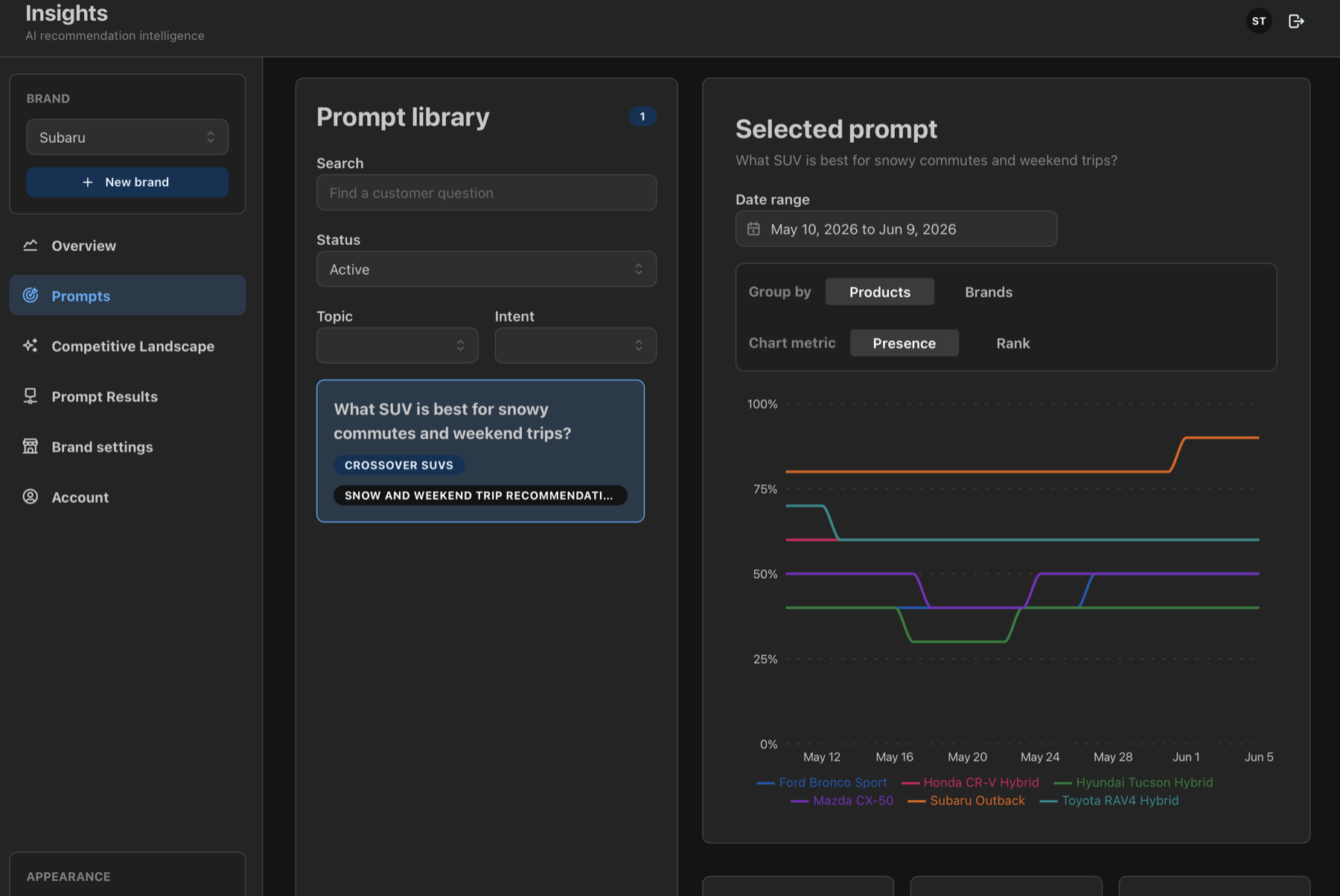Go to Account page

tap(127, 496)
